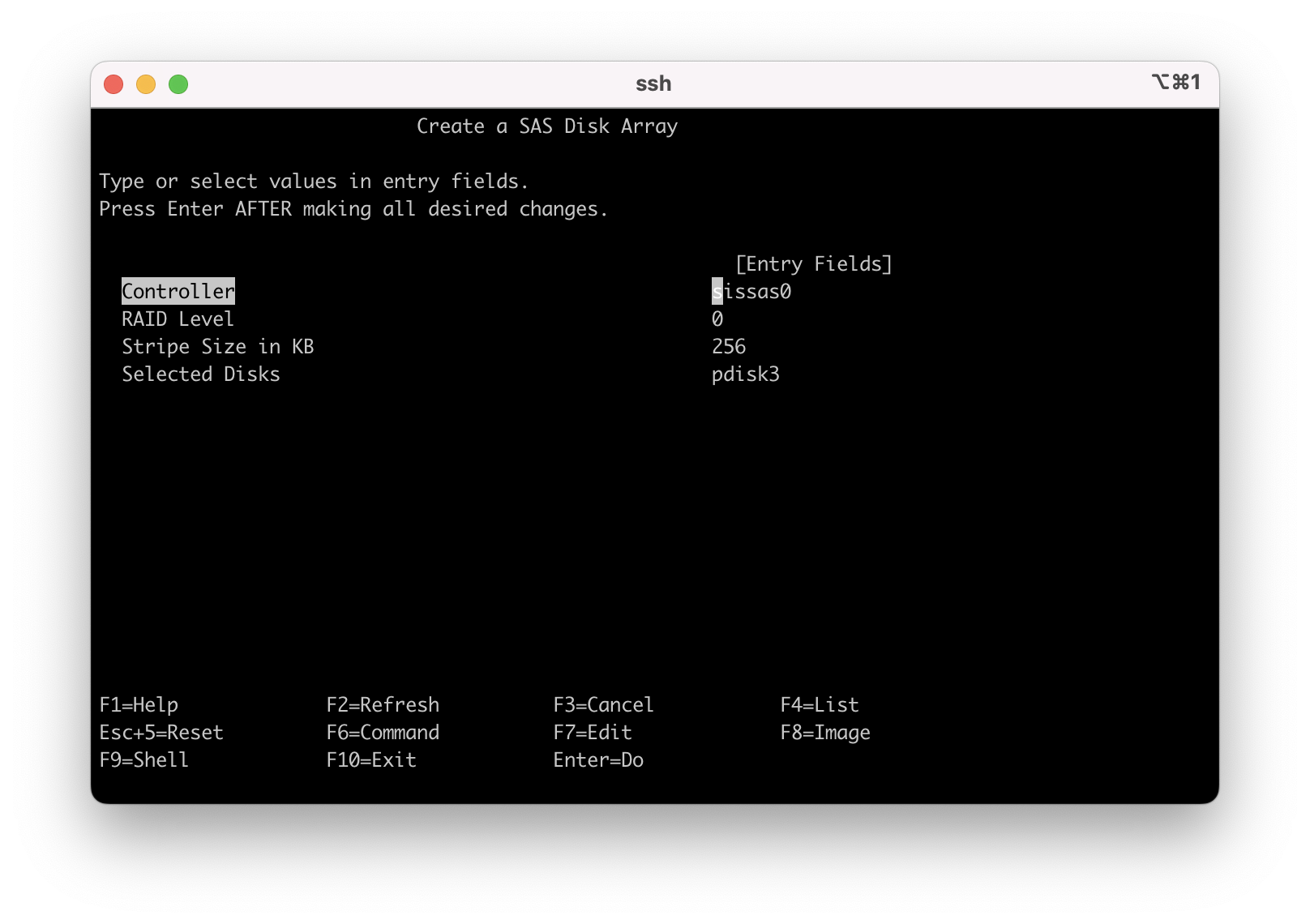
Task: Select the Selected Disks label
Action: [200, 374]
